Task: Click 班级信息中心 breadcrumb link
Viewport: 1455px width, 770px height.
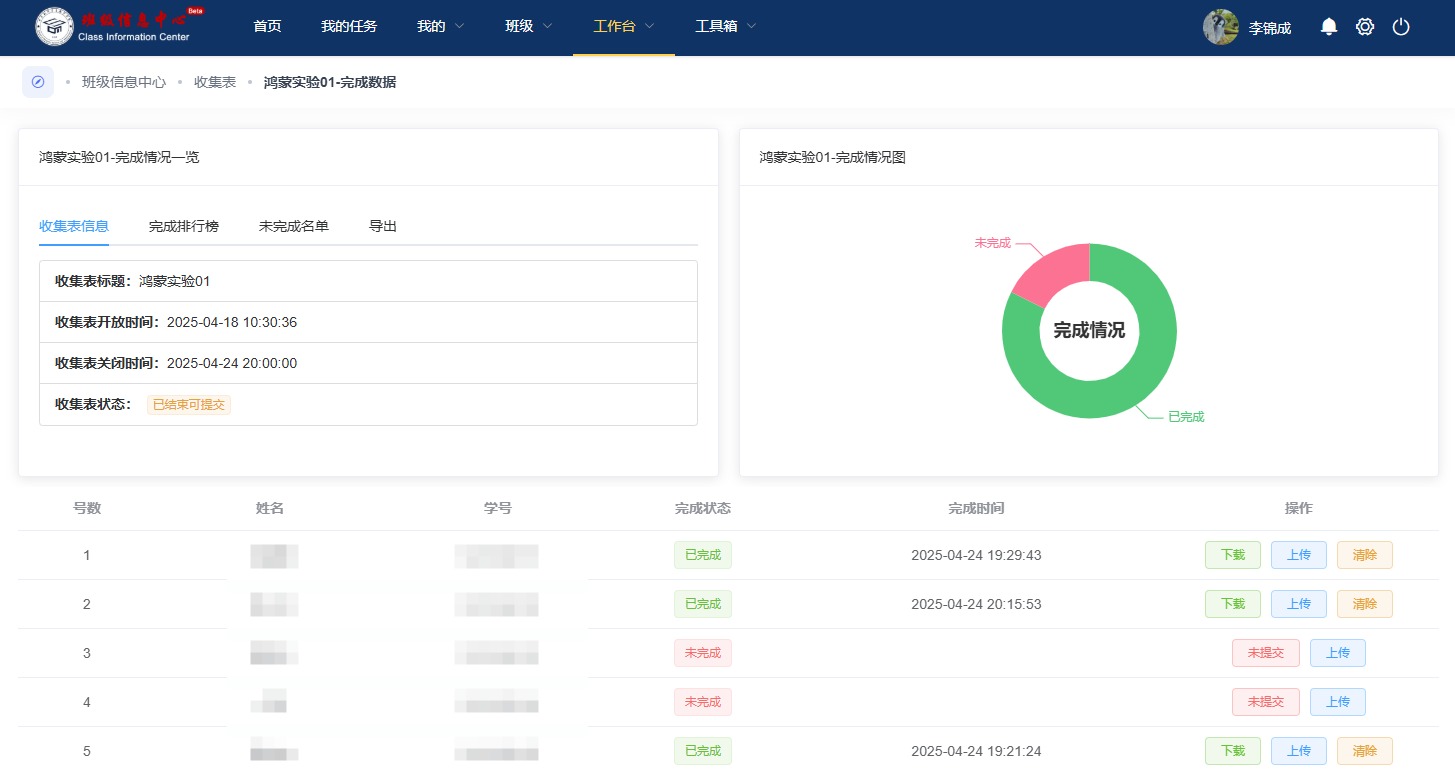Action: click(x=124, y=82)
